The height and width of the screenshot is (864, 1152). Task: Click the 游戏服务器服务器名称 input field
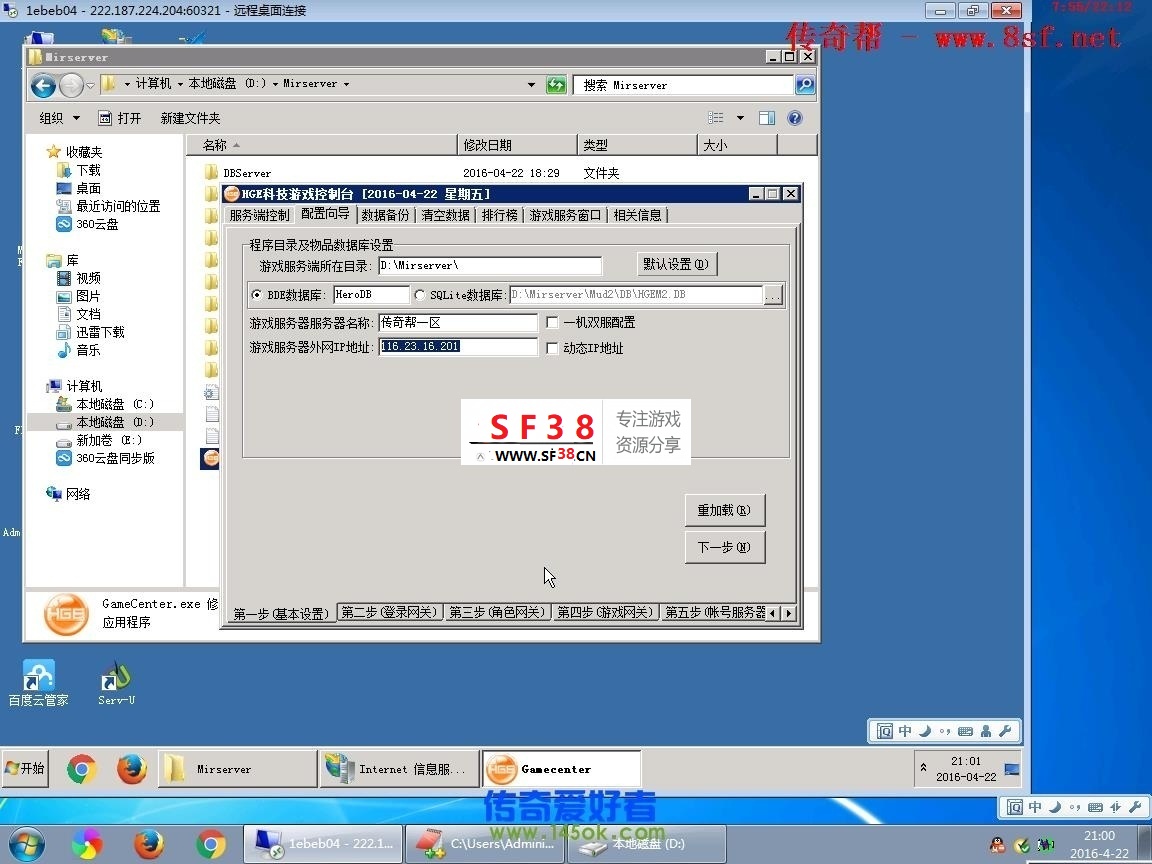click(x=458, y=323)
